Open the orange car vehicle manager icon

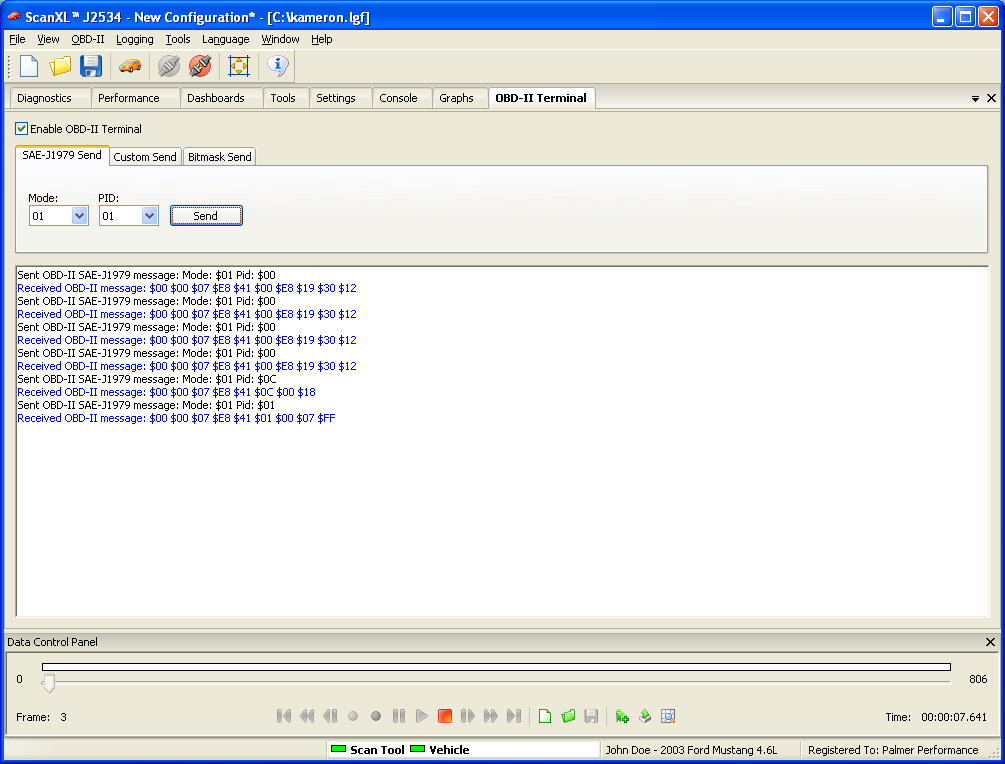coord(130,66)
